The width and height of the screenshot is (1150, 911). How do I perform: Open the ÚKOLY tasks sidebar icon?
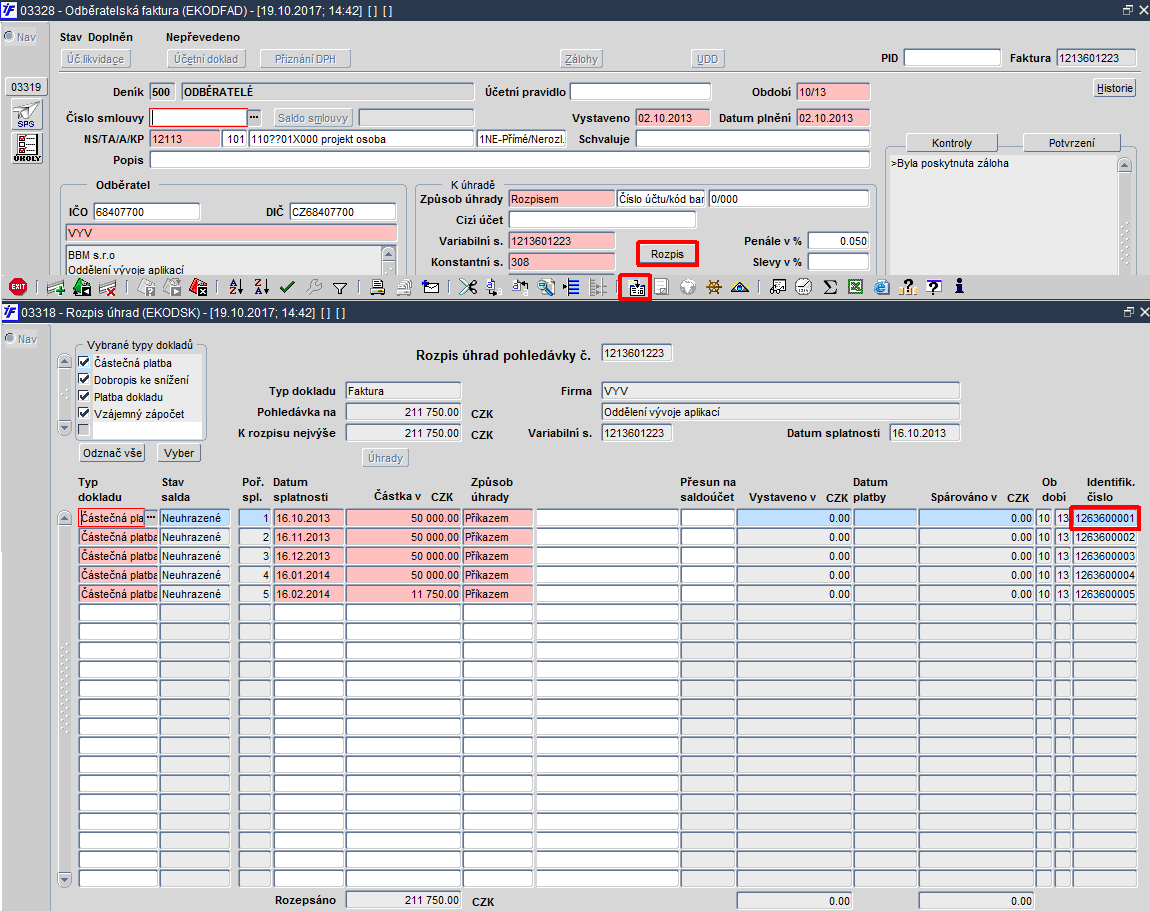click(26, 148)
